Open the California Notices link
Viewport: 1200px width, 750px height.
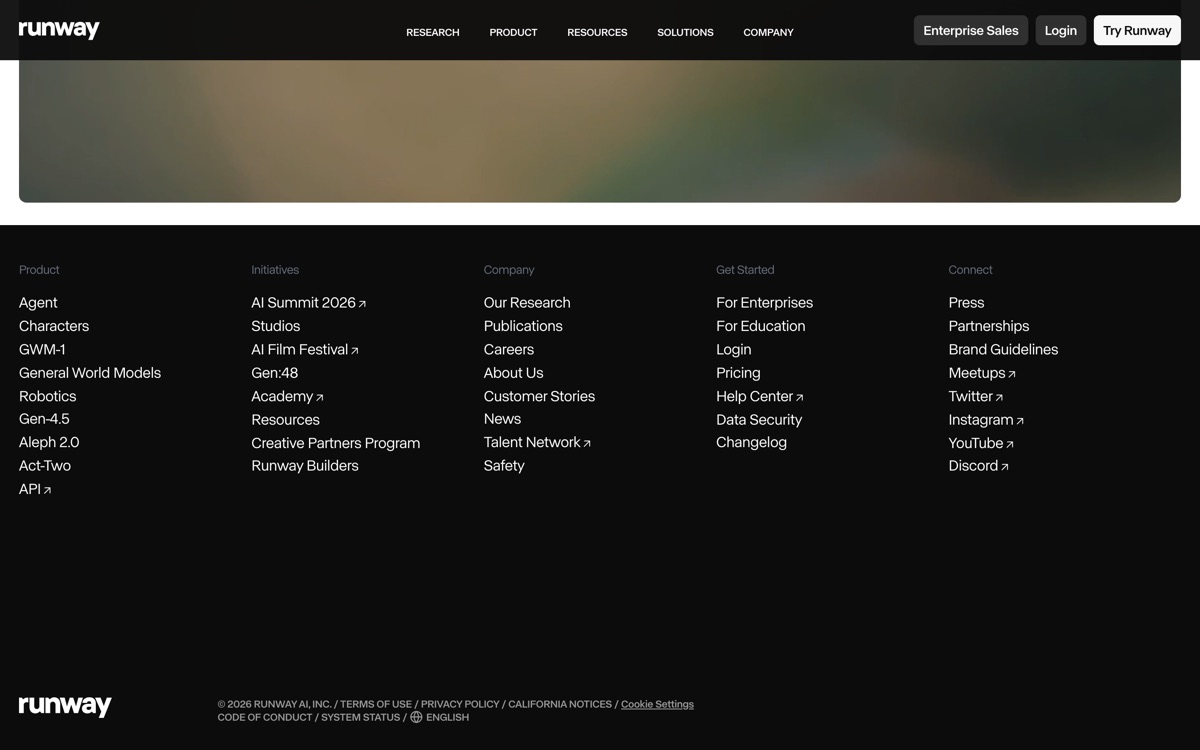point(560,704)
